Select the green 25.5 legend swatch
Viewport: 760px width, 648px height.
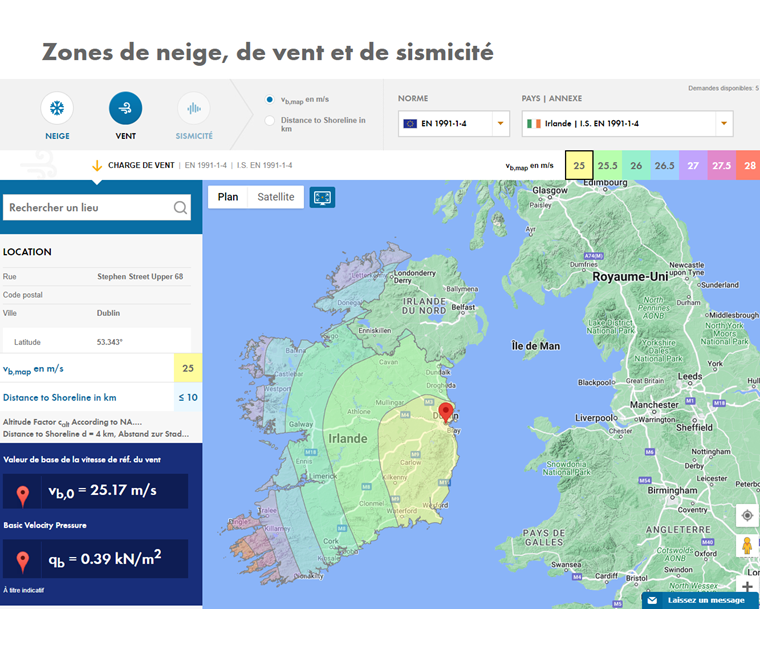pyautogui.click(x=607, y=165)
